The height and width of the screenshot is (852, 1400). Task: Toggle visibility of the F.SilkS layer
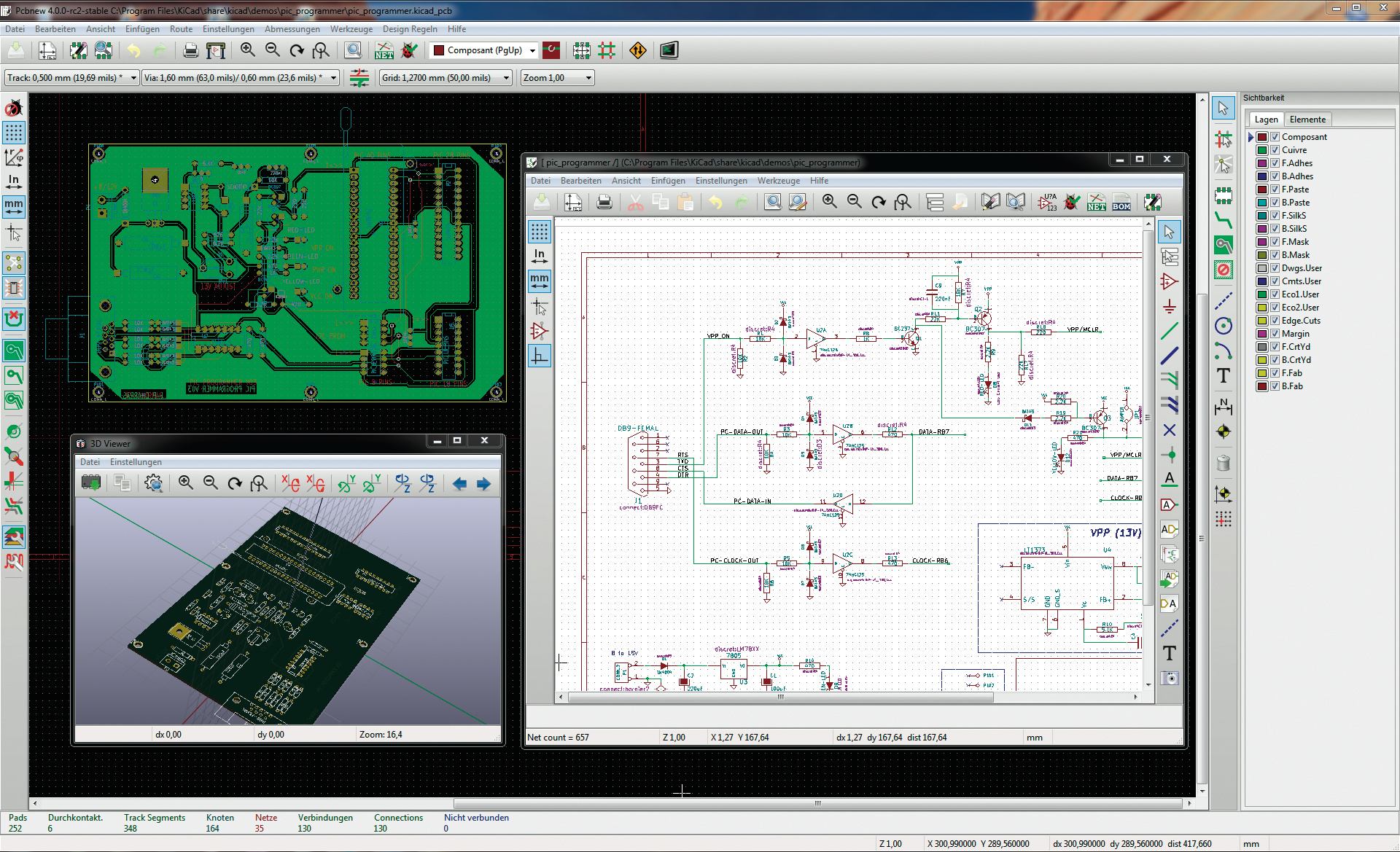click(x=1275, y=216)
